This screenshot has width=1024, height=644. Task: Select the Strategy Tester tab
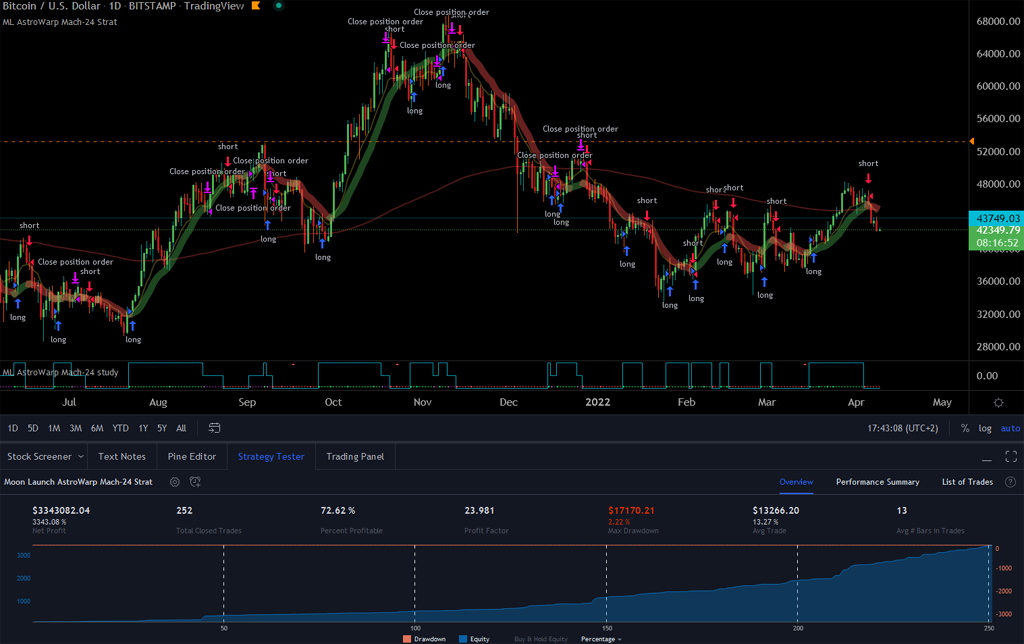point(271,457)
